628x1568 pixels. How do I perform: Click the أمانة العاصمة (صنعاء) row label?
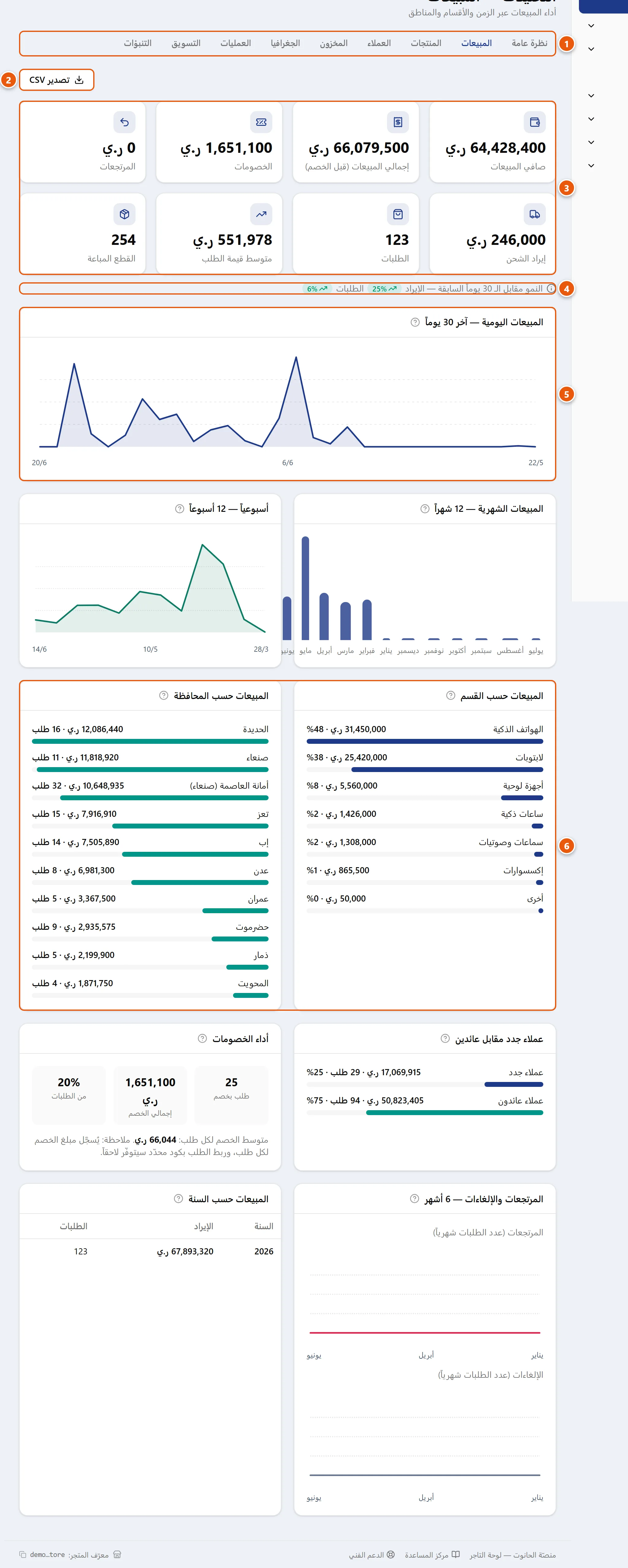pyautogui.click(x=229, y=786)
